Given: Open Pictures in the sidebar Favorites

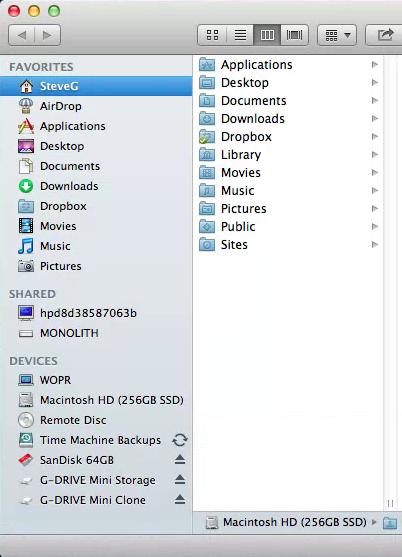Looking at the screenshot, I should tap(96, 266).
